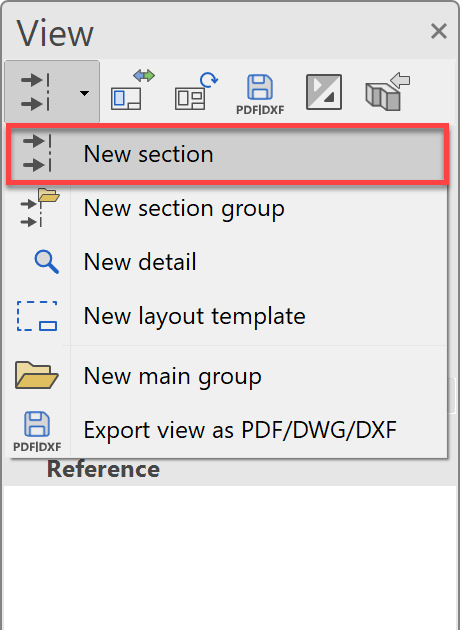Choose New layout template
This screenshot has height=630, width=460.
[x=227, y=316]
